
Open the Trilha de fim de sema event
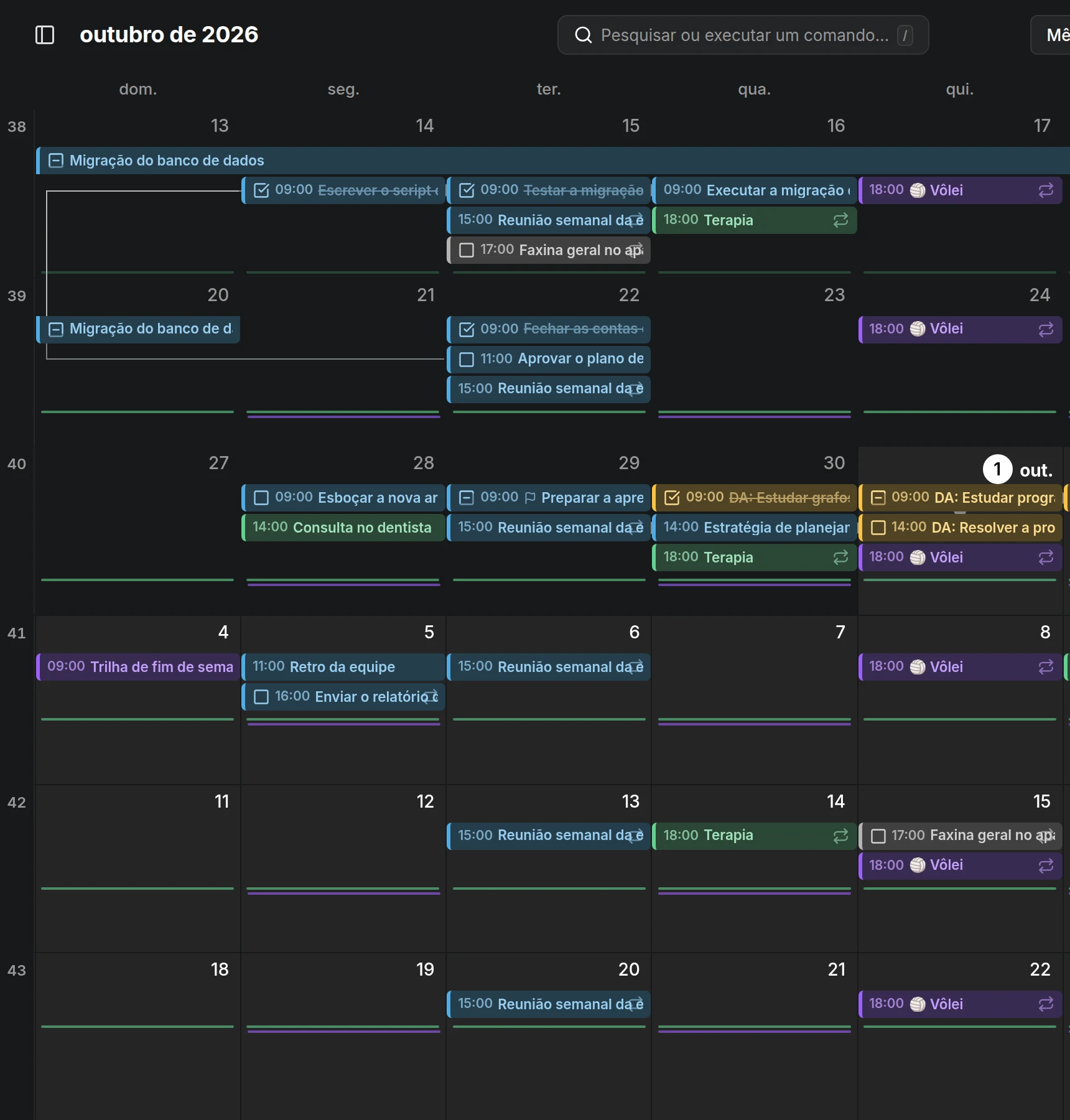(x=138, y=667)
